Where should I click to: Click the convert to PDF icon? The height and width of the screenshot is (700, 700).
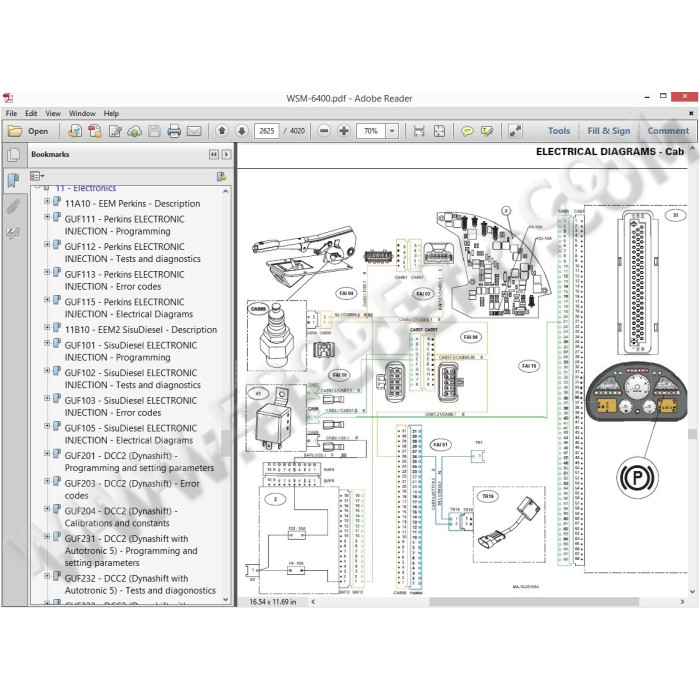[x=95, y=131]
